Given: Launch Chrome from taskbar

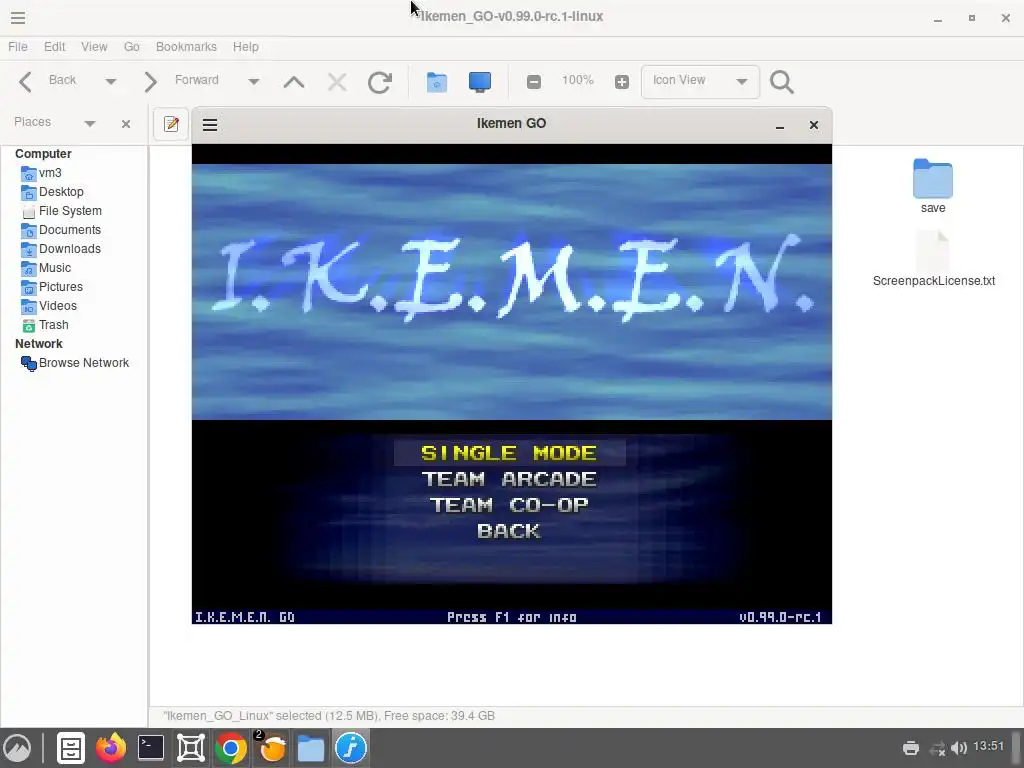Looking at the screenshot, I should (x=231, y=748).
